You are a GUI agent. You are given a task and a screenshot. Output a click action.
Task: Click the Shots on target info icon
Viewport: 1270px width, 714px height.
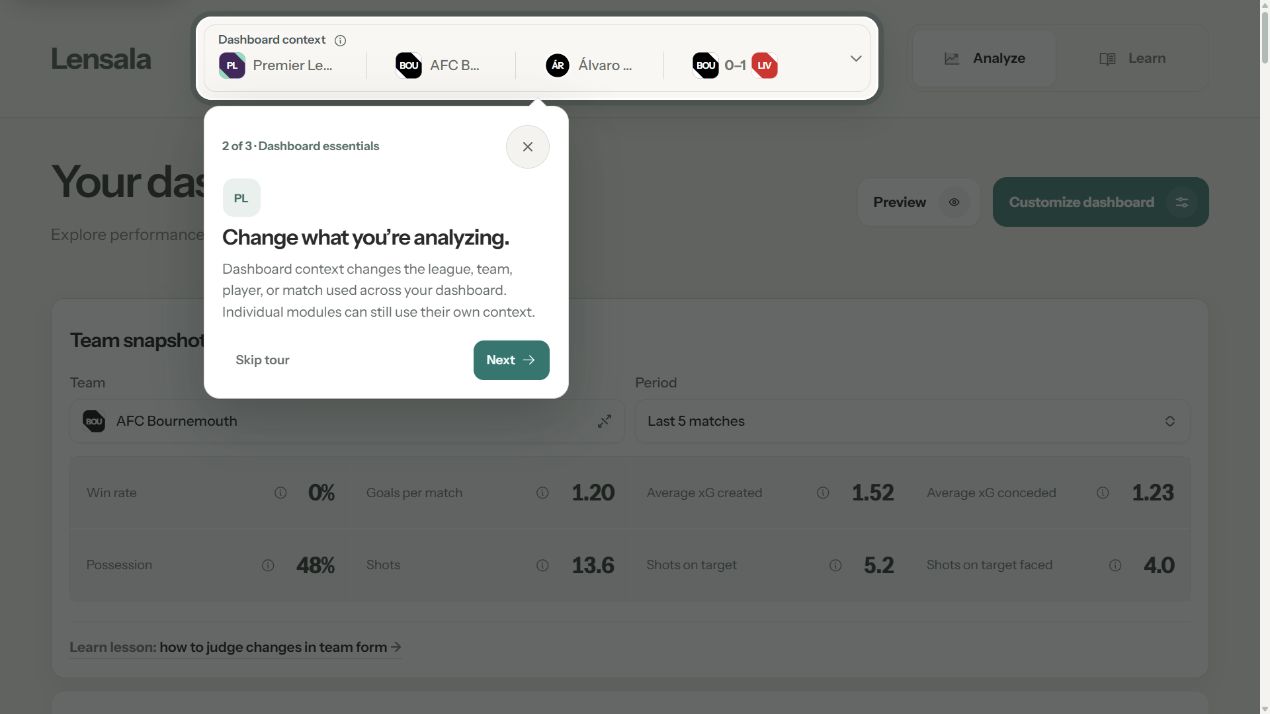[x=835, y=565]
